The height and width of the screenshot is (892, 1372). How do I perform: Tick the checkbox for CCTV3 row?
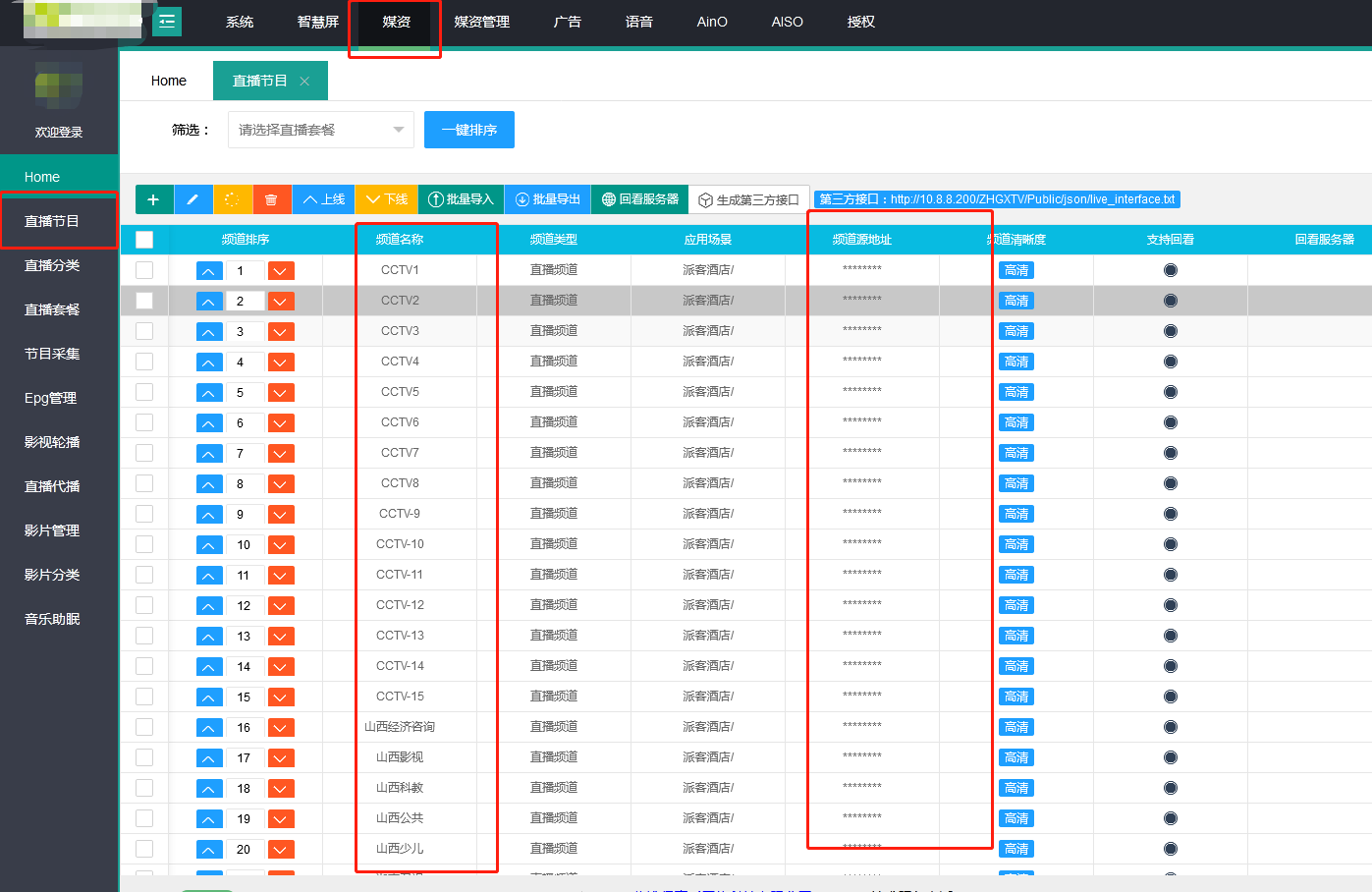pos(144,331)
